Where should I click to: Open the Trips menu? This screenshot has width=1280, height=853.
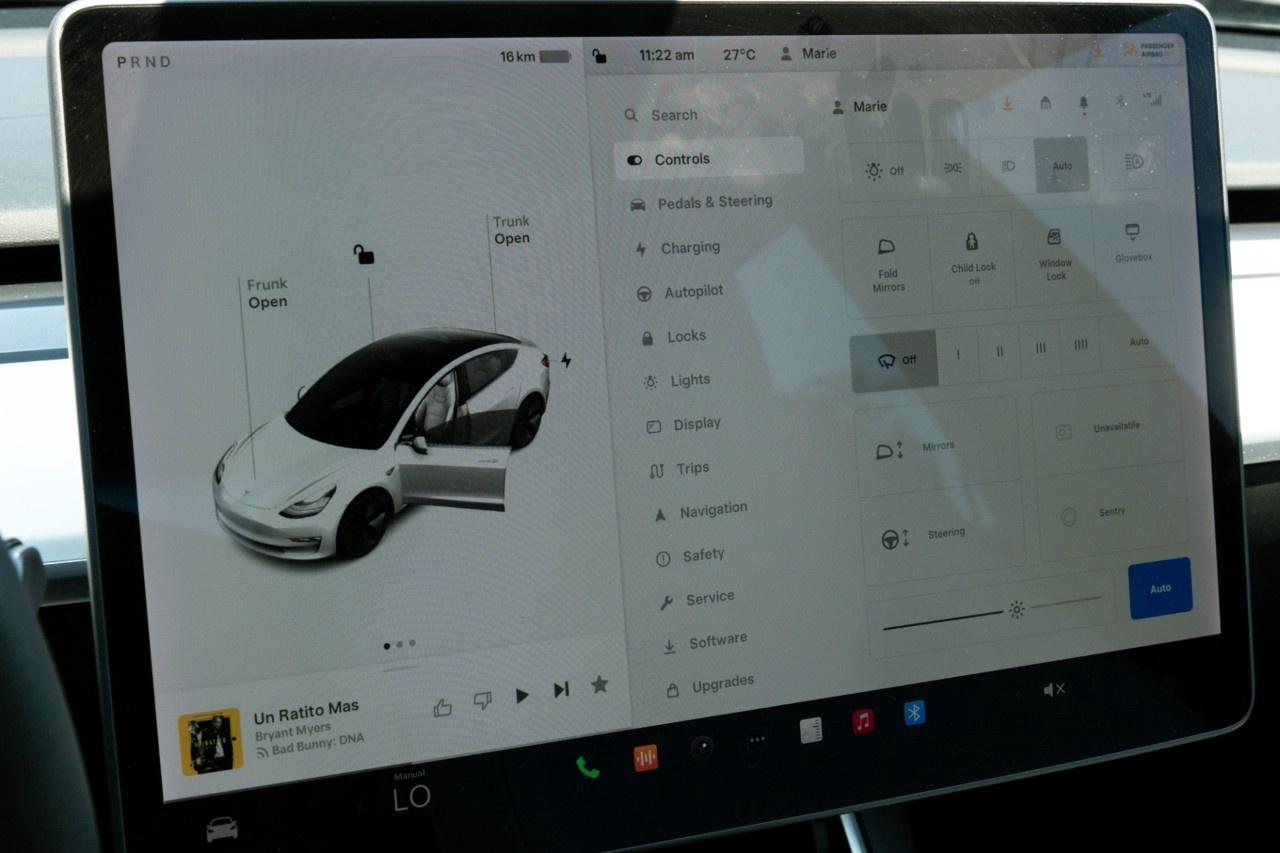[679, 469]
